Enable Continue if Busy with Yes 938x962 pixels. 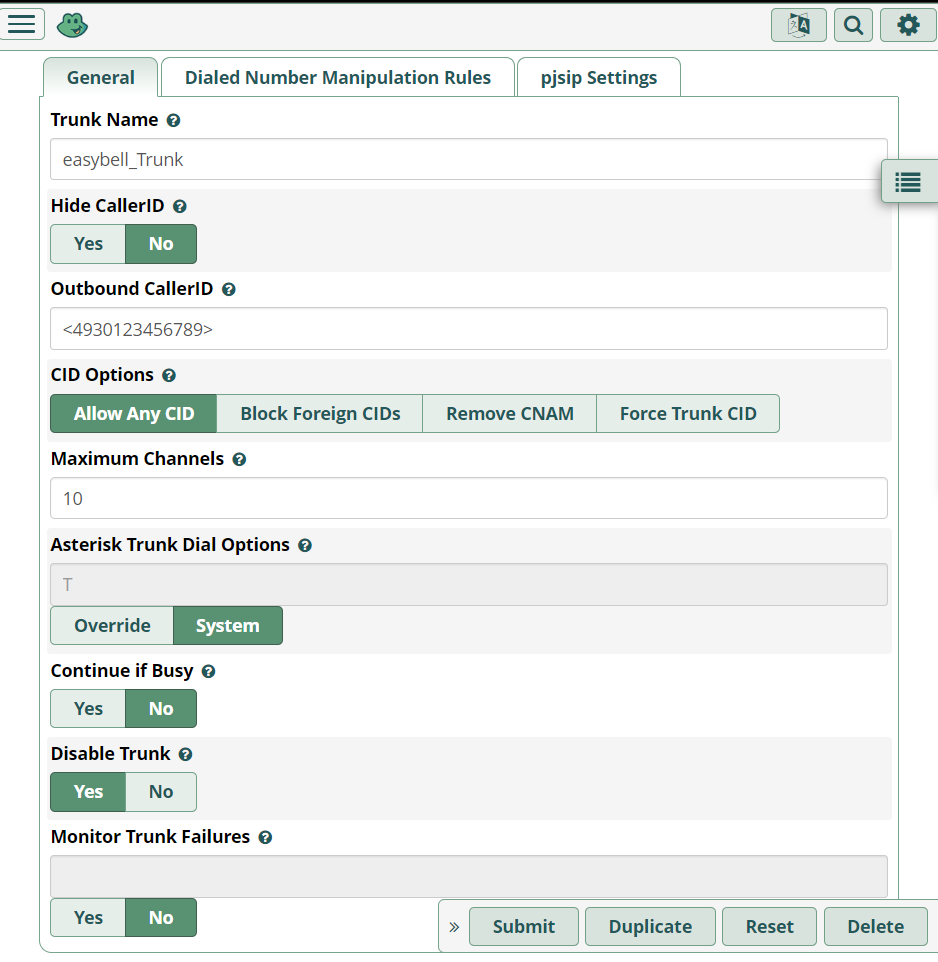pos(88,709)
